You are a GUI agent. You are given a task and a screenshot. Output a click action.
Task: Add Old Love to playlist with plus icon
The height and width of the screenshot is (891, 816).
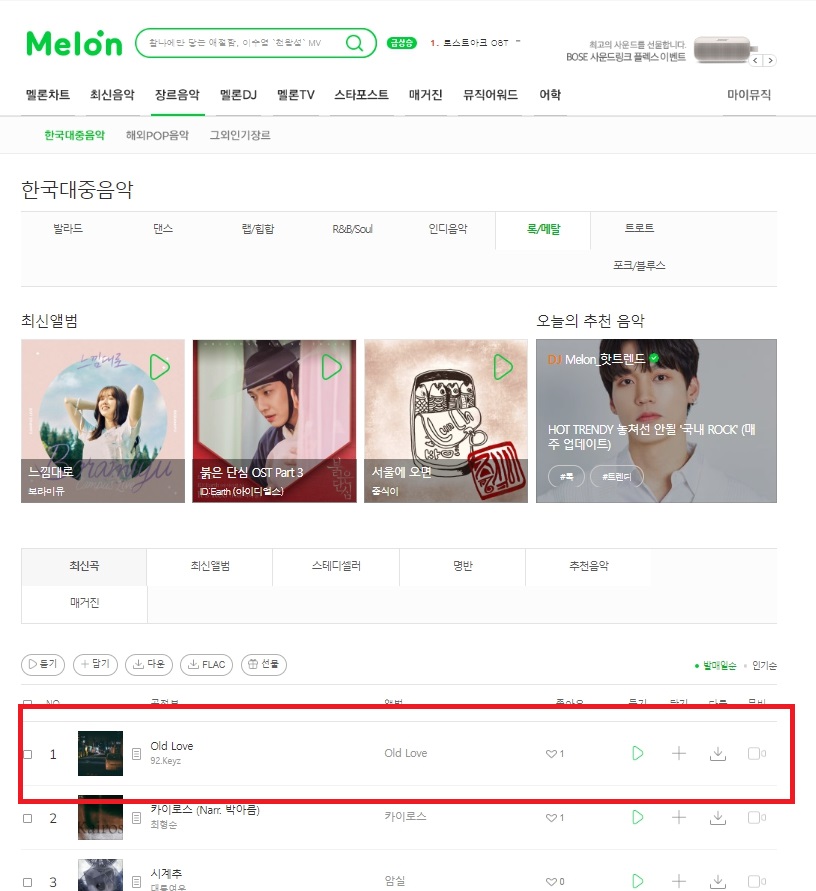pyautogui.click(x=678, y=753)
